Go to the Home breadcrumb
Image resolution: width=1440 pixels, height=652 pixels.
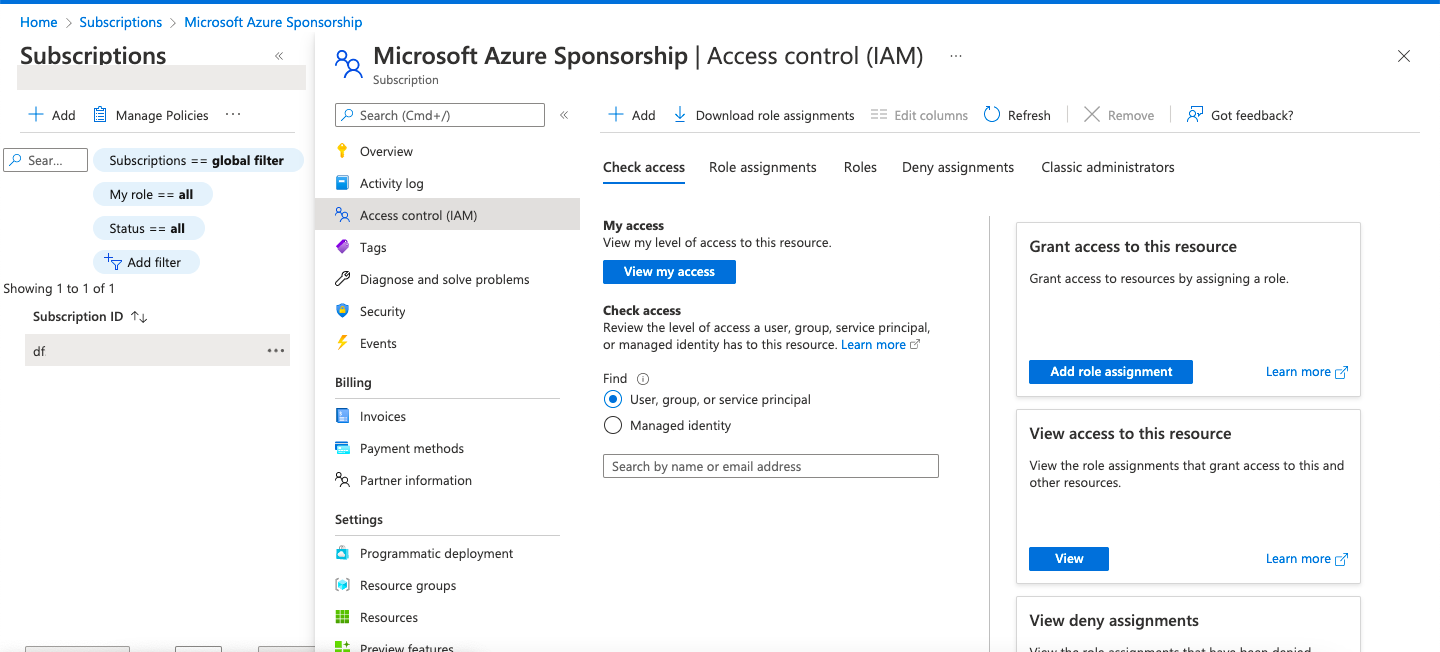pyautogui.click(x=38, y=22)
